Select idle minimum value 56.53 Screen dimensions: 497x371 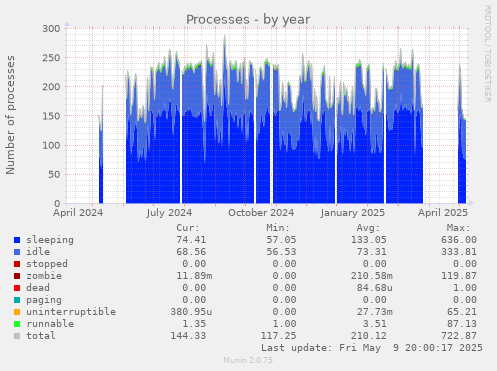pyautogui.click(x=281, y=252)
